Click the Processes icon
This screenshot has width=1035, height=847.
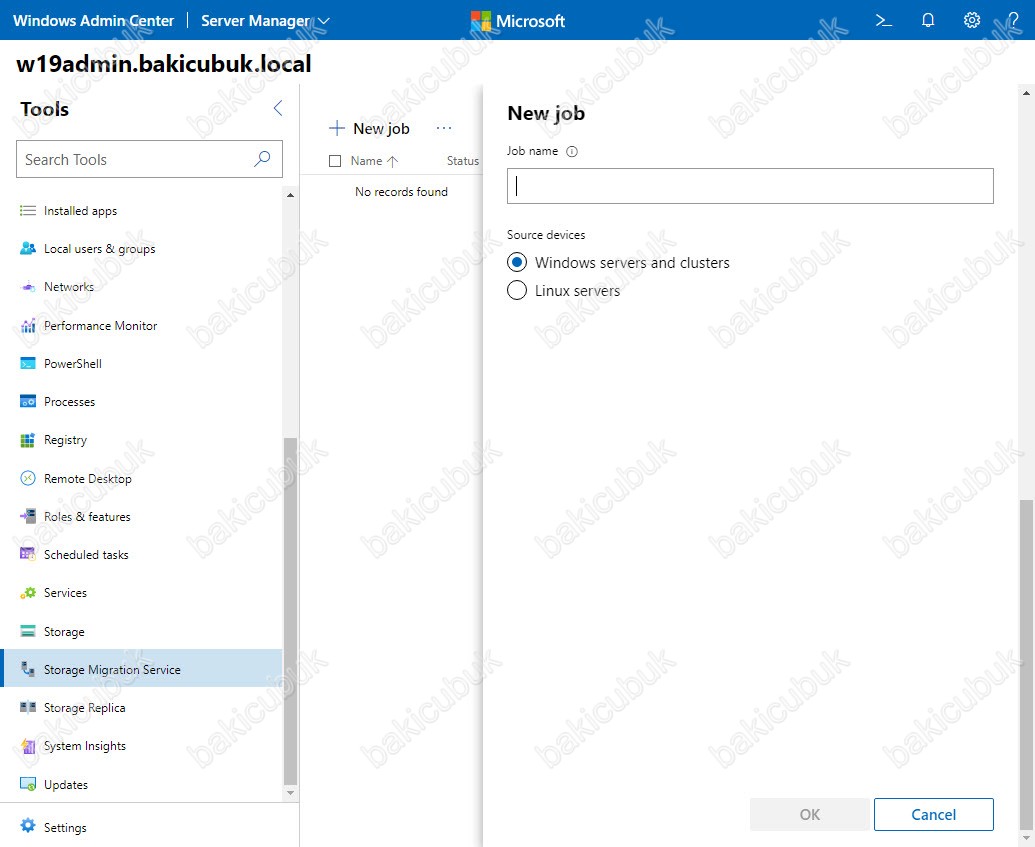[28, 401]
